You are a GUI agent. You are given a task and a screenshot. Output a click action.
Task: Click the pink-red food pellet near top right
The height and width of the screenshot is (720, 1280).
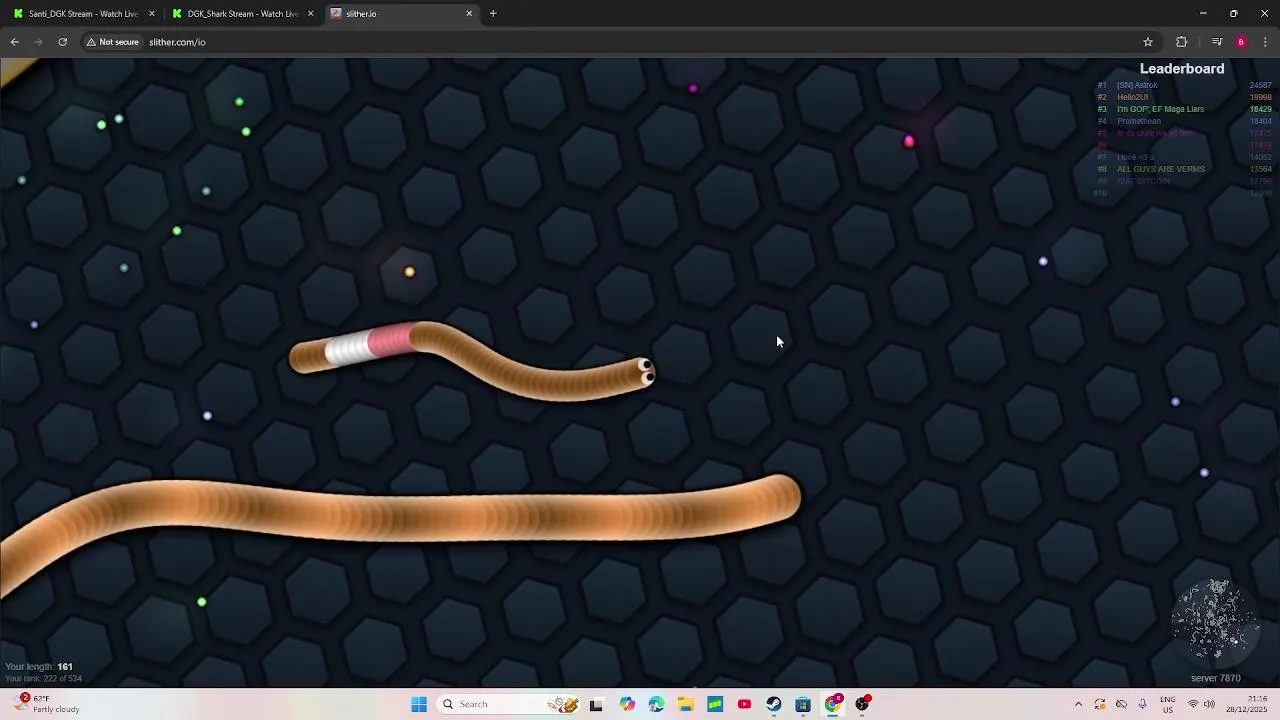pyautogui.click(x=909, y=141)
